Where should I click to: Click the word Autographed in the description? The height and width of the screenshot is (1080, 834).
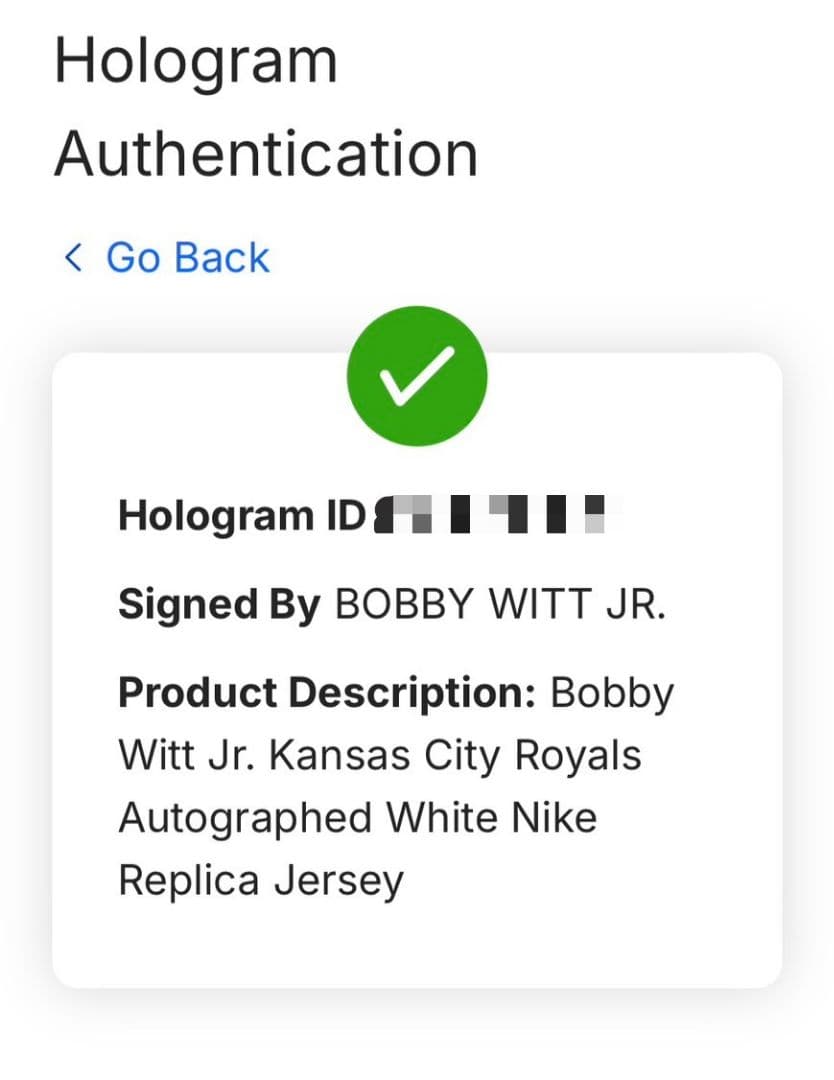[245, 818]
